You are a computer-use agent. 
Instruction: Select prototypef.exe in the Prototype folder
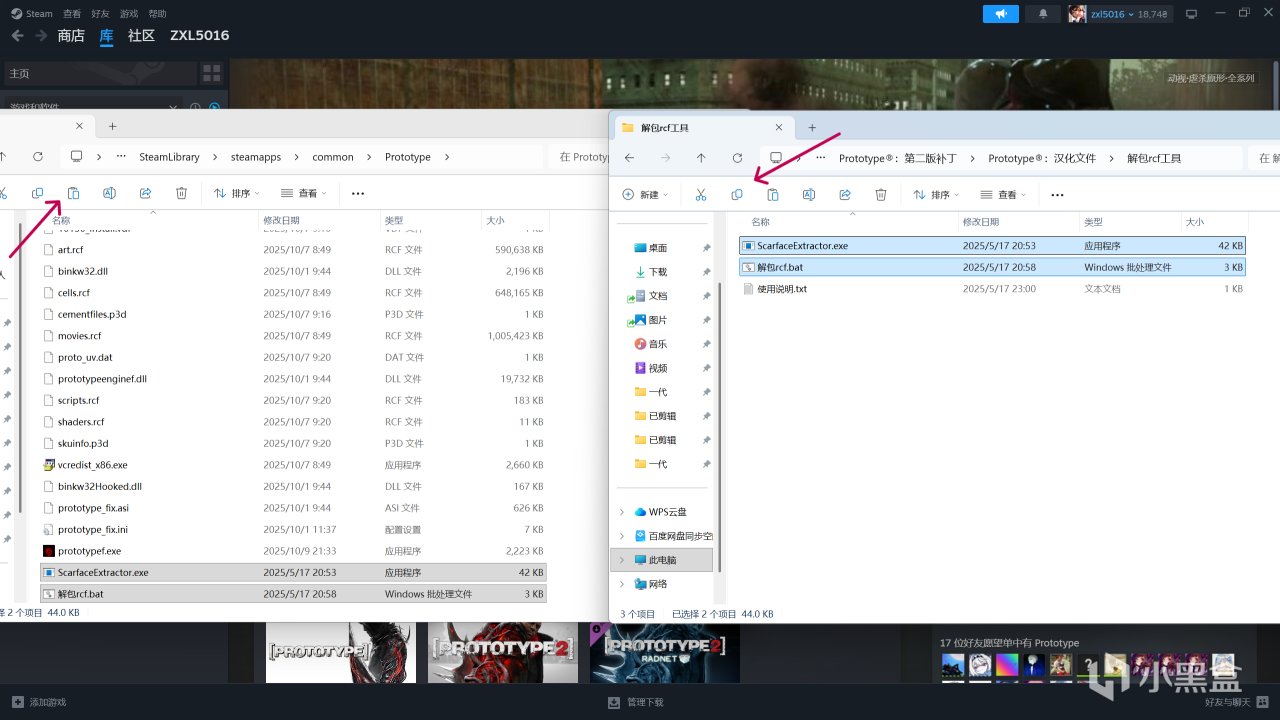tap(294, 551)
